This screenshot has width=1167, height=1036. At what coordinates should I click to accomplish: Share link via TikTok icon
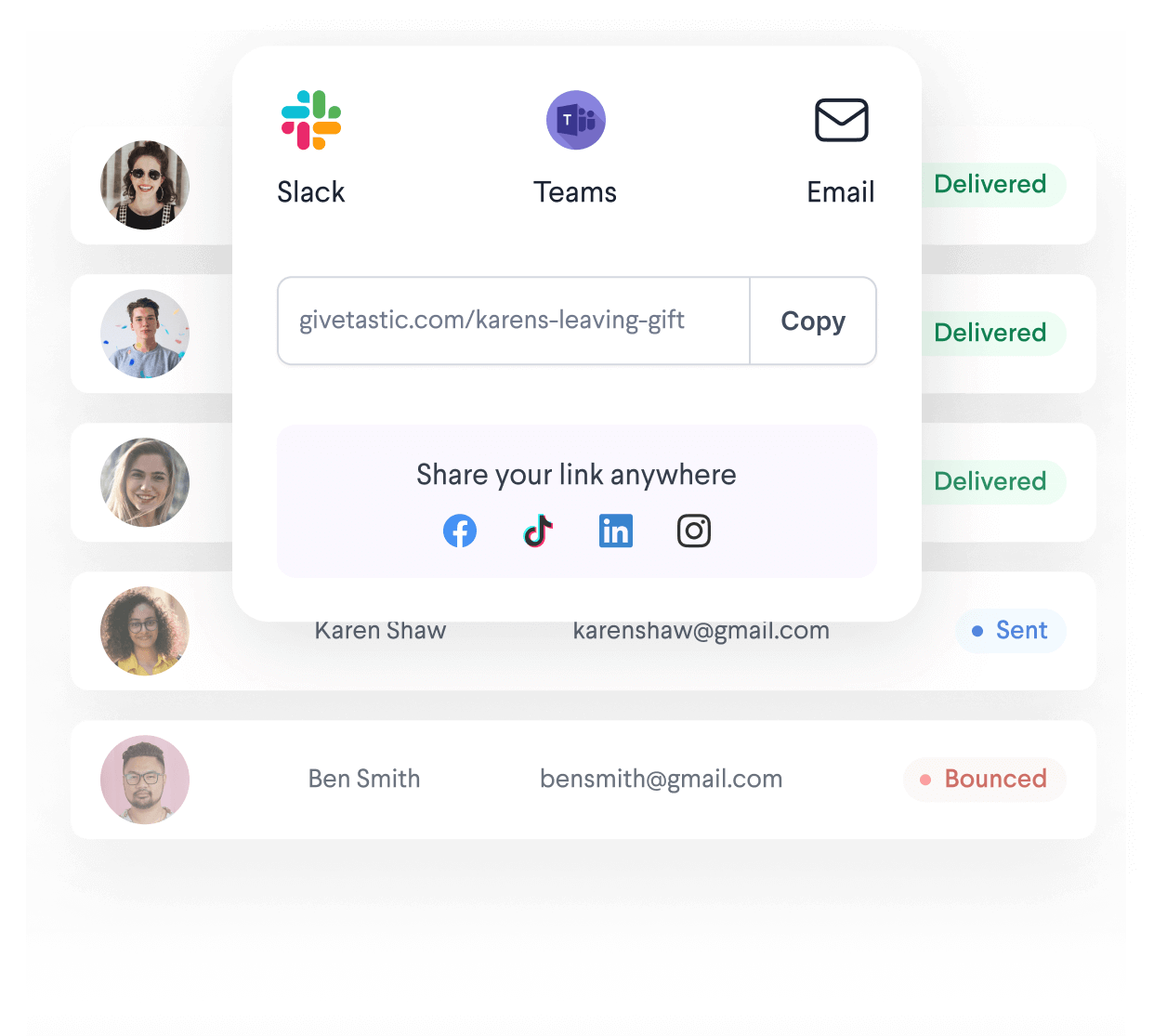coord(538,531)
